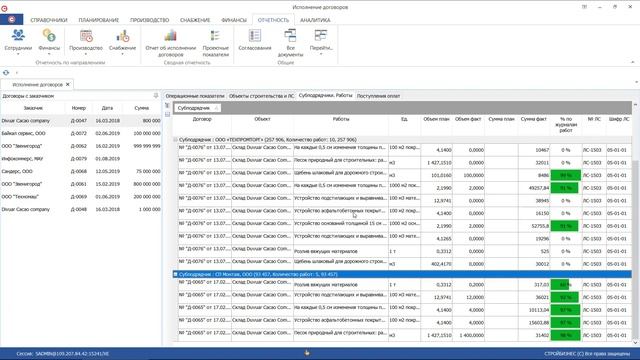
Task: Open quick access toolbar customize arrow
Action: [17, 73]
